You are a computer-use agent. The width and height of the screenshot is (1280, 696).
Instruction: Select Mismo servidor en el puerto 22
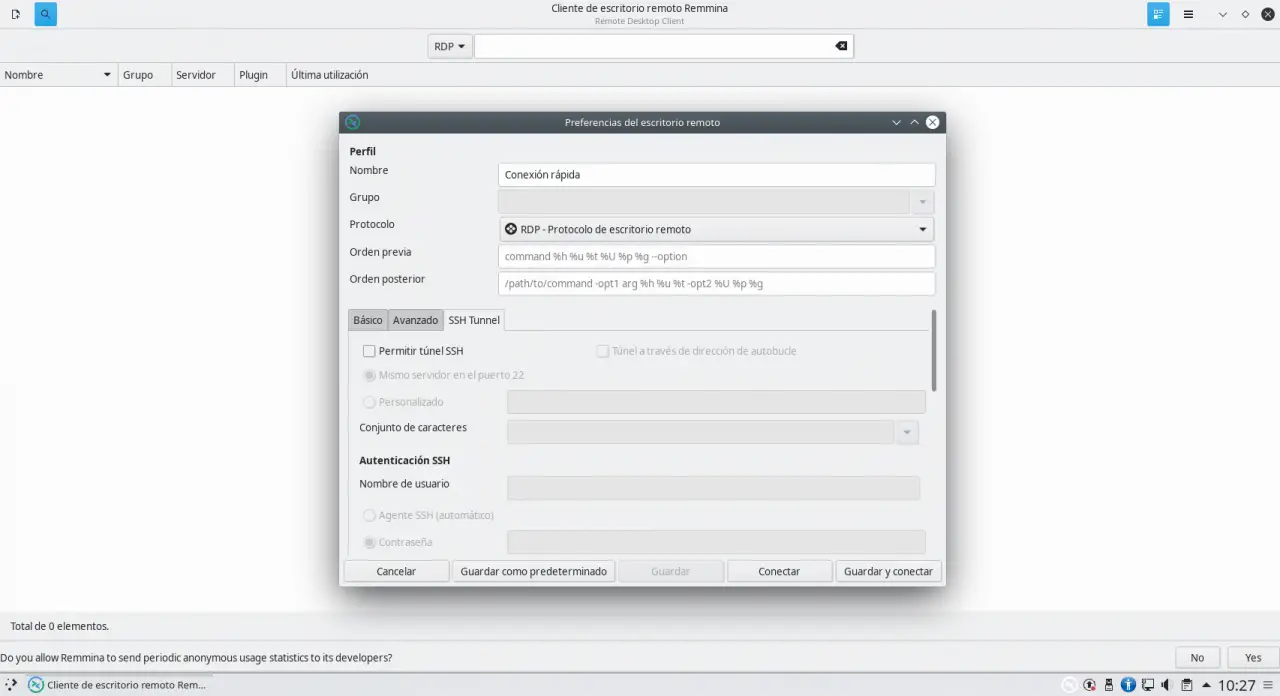pyautogui.click(x=369, y=375)
